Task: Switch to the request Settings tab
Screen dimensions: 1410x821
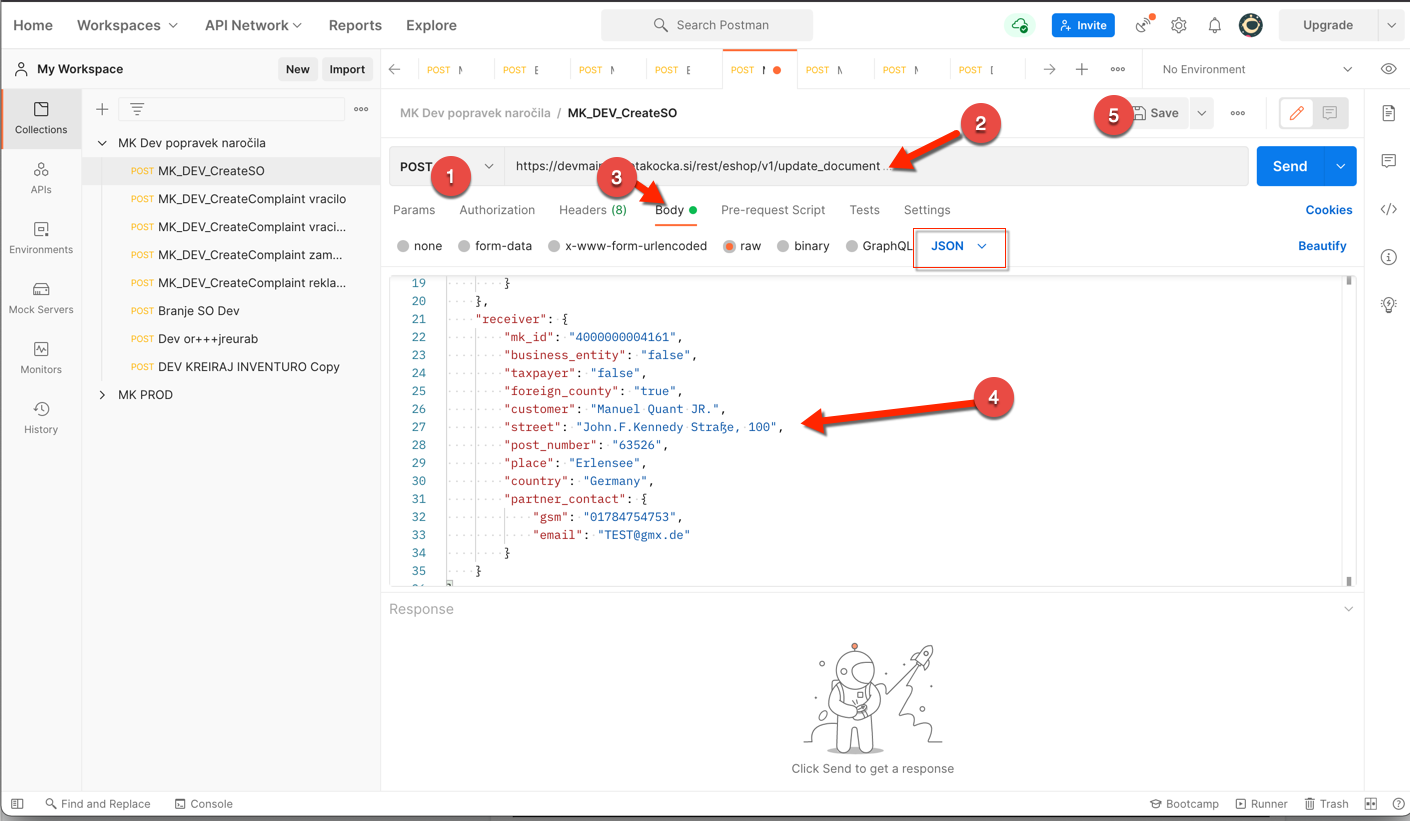Action: [x=927, y=210]
